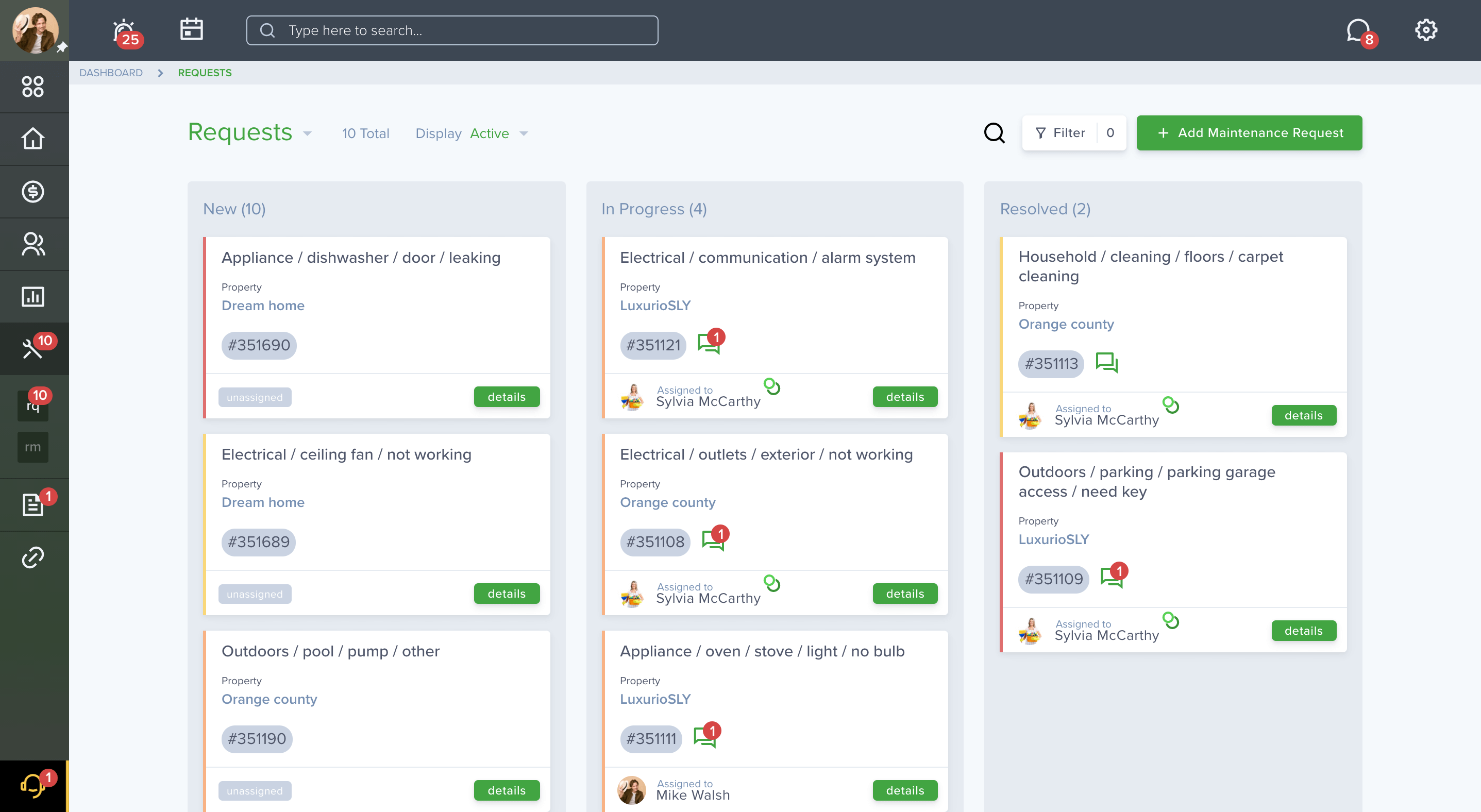Image resolution: width=1481 pixels, height=812 pixels.
Task: Open the reports chart icon in sidebar
Action: tap(33, 297)
